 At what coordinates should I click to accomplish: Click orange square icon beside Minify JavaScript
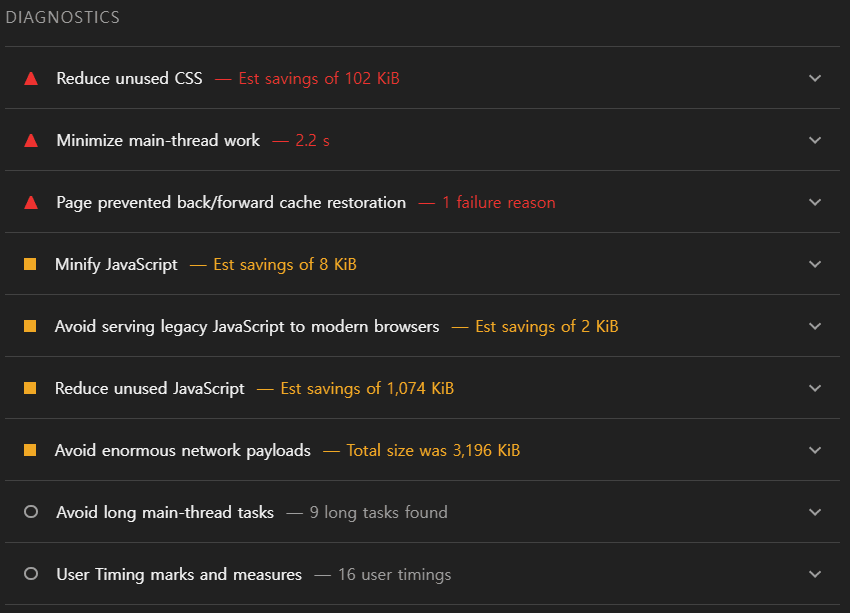[x=30, y=264]
